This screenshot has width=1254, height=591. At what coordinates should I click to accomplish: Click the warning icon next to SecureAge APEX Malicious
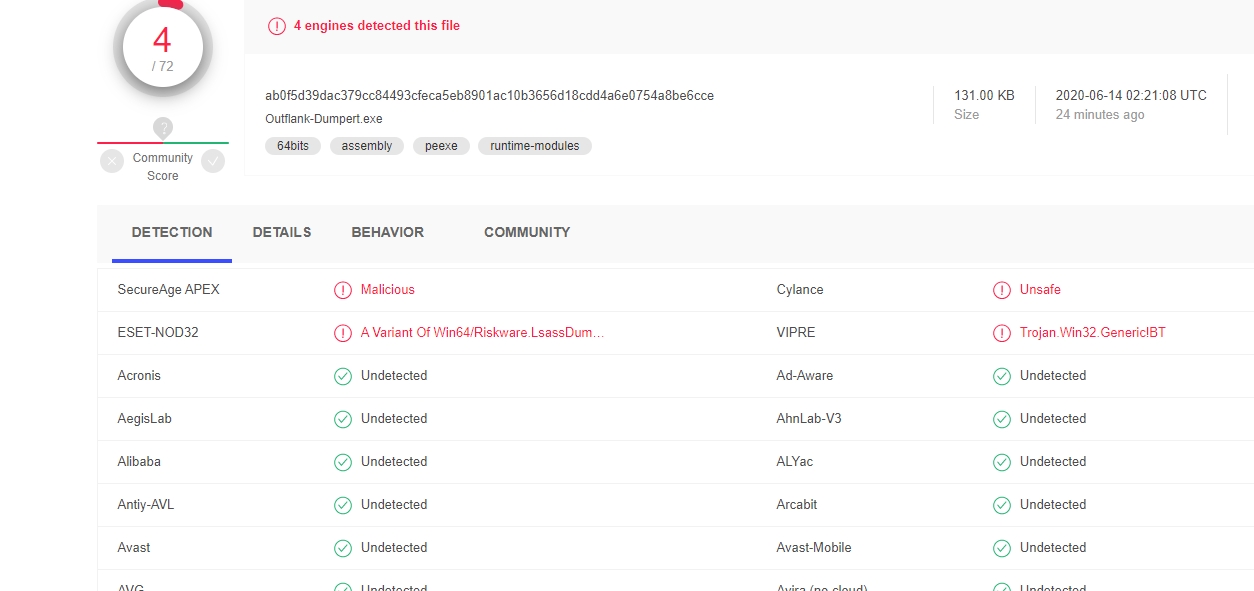click(x=343, y=290)
